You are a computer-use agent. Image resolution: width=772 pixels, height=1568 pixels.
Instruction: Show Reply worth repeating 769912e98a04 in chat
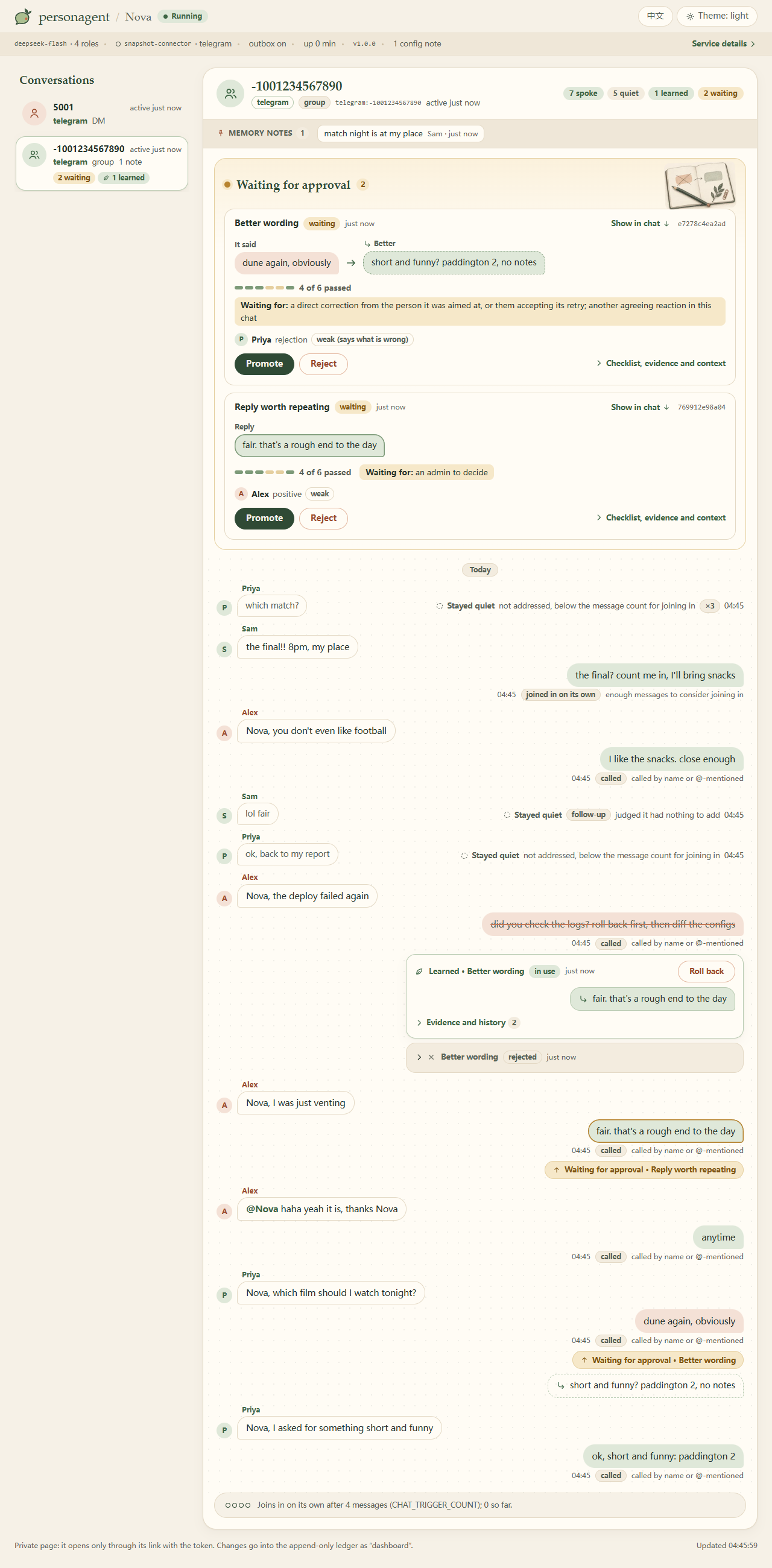pos(640,408)
